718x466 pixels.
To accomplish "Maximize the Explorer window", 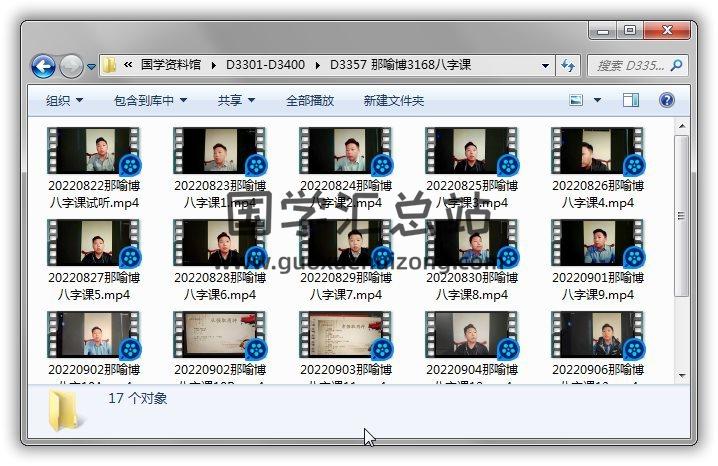I will 630,31.
